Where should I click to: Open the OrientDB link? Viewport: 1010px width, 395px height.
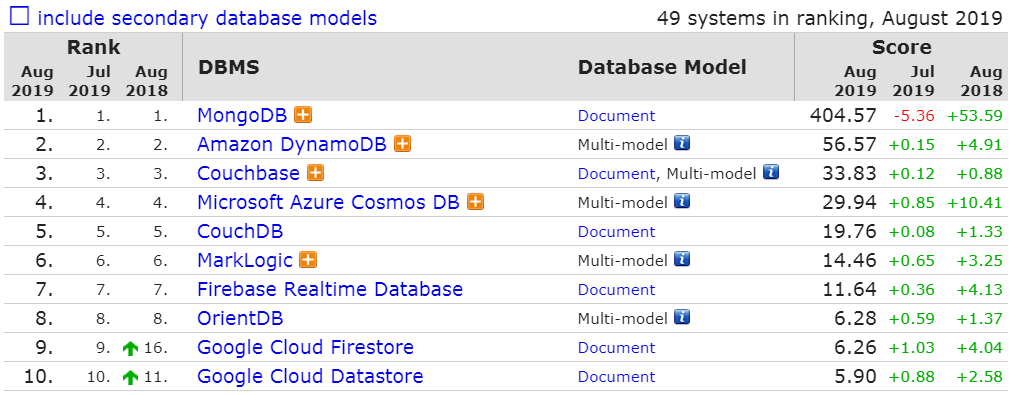coord(240,318)
